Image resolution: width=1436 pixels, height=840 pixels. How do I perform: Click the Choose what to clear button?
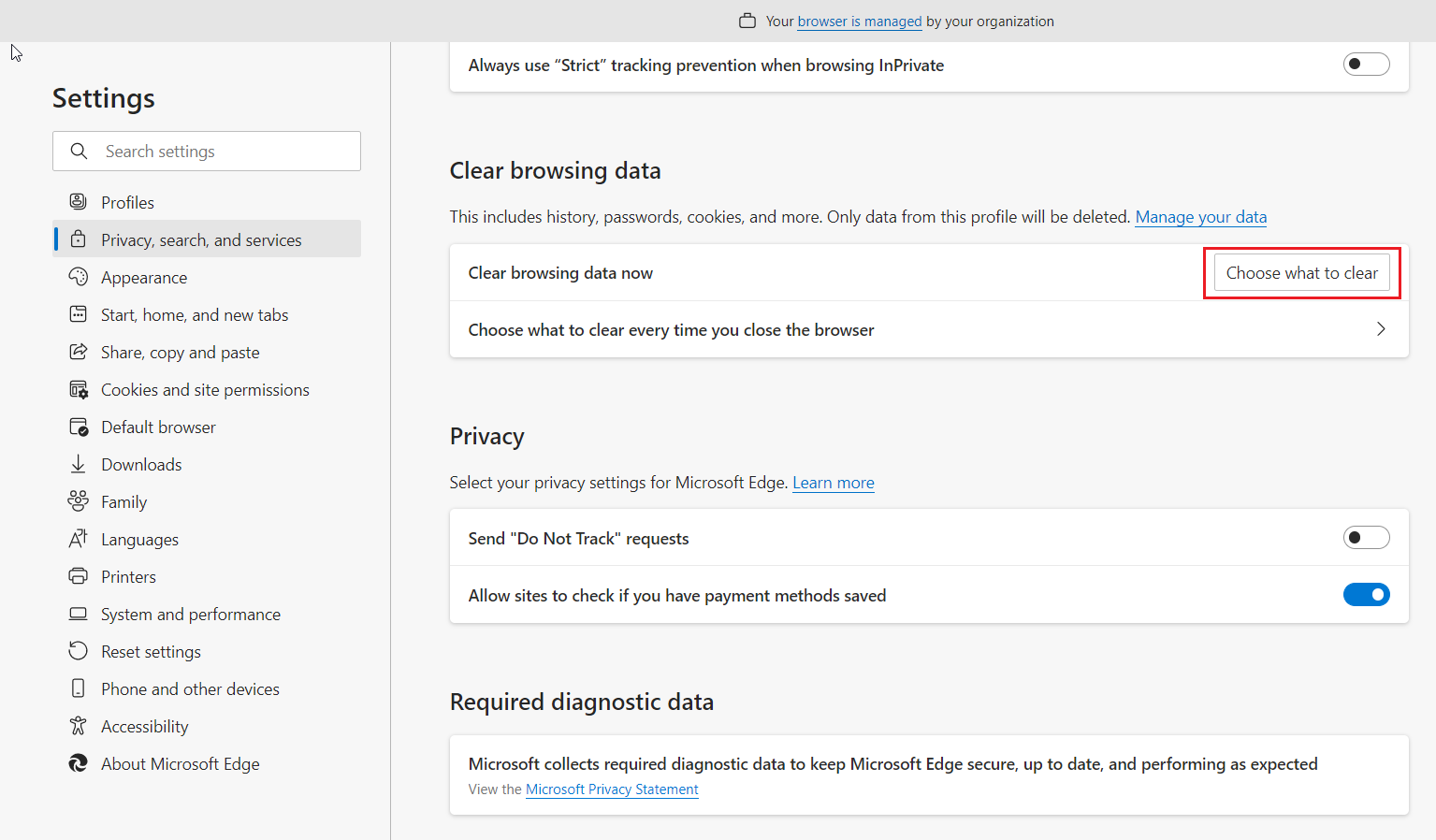click(x=1301, y=272)
